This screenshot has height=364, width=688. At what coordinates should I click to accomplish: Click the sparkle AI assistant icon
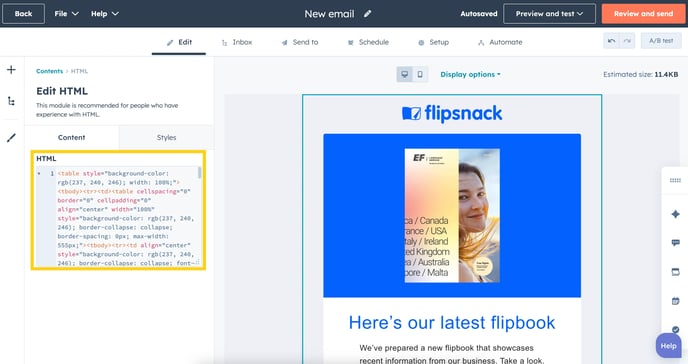point(675,214)
